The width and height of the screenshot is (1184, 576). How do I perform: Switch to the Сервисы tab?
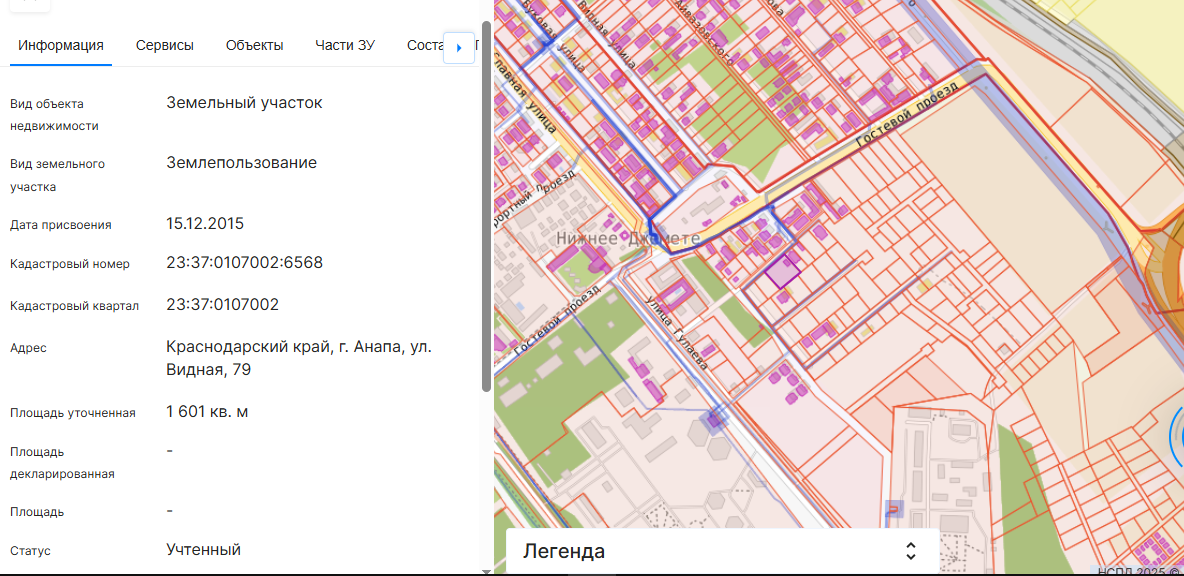point(165,45)
